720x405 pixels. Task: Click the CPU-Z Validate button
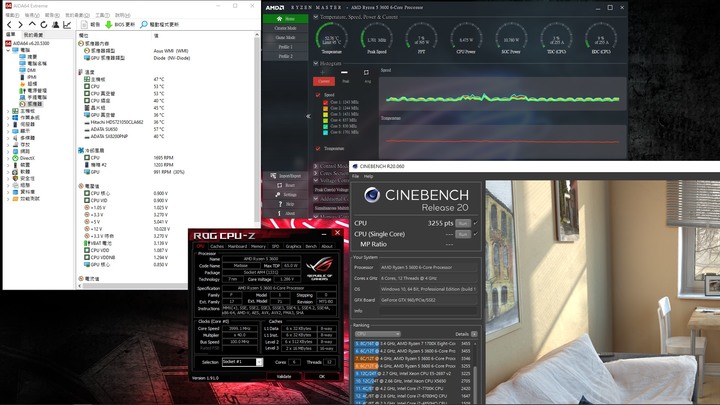point(284,377)
